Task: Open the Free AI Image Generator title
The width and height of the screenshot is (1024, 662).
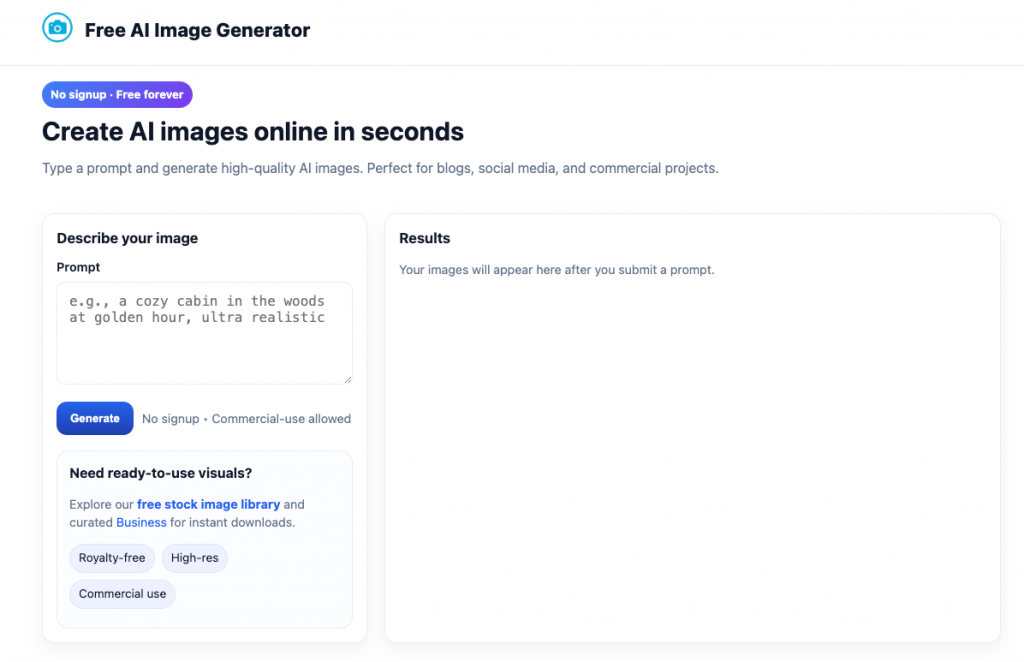Action: (197, 30)
